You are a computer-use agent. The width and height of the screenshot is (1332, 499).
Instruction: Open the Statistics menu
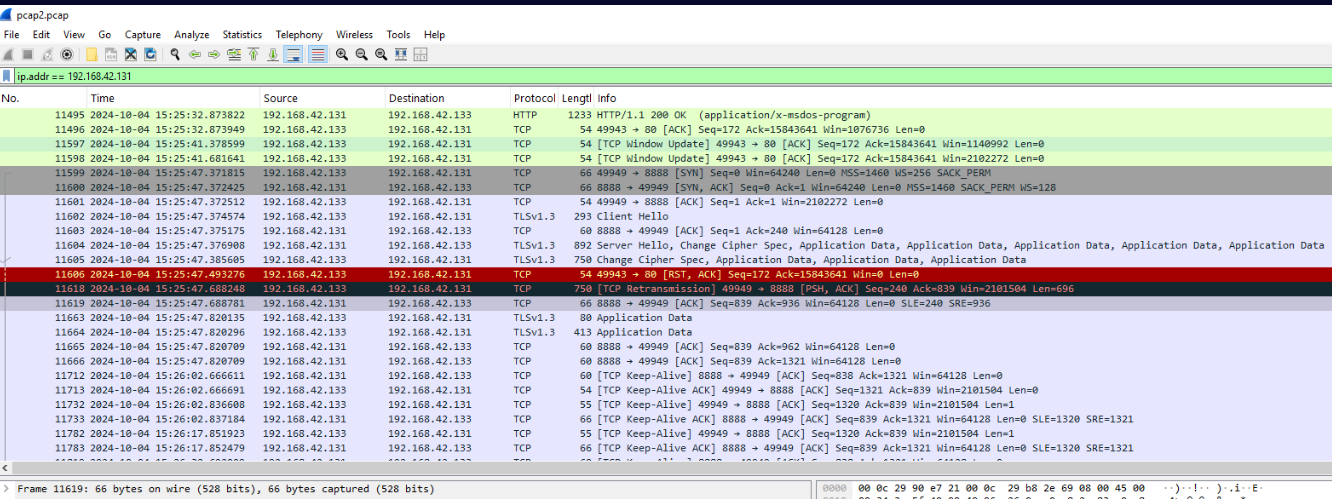241,35
